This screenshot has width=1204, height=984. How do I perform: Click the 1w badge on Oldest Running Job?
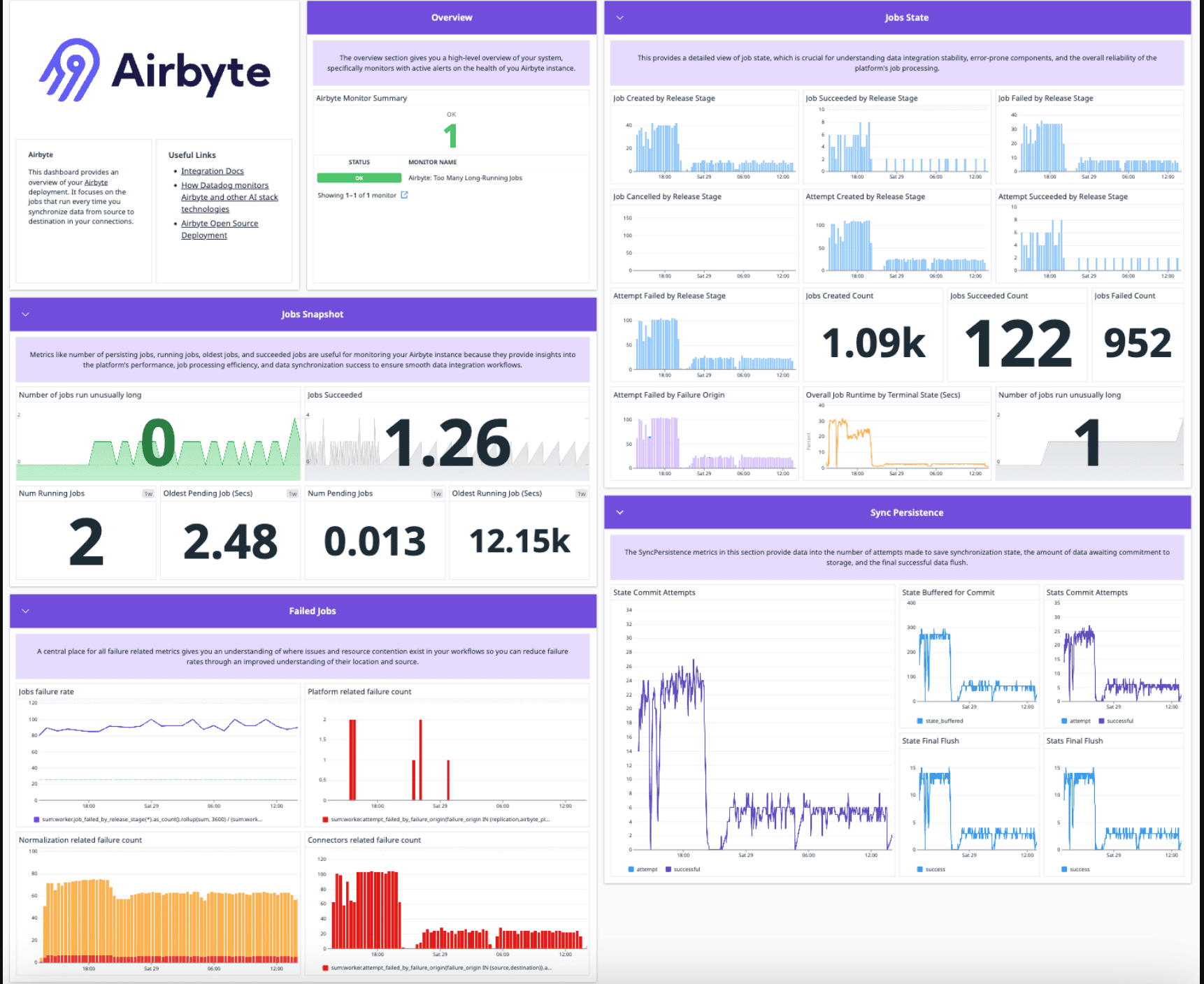[581, 494]
